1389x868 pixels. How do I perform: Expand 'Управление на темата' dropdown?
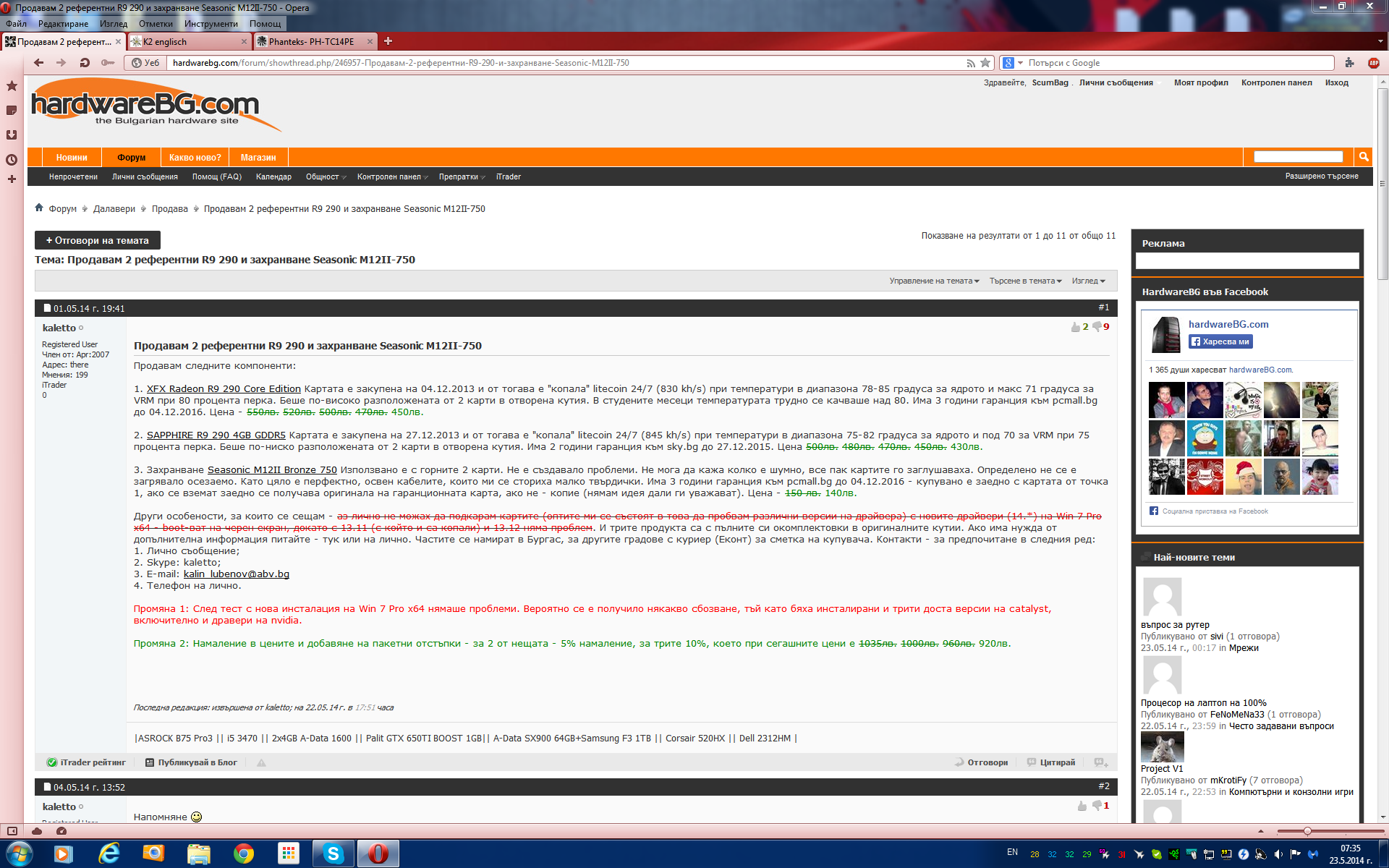pos(933,281)
